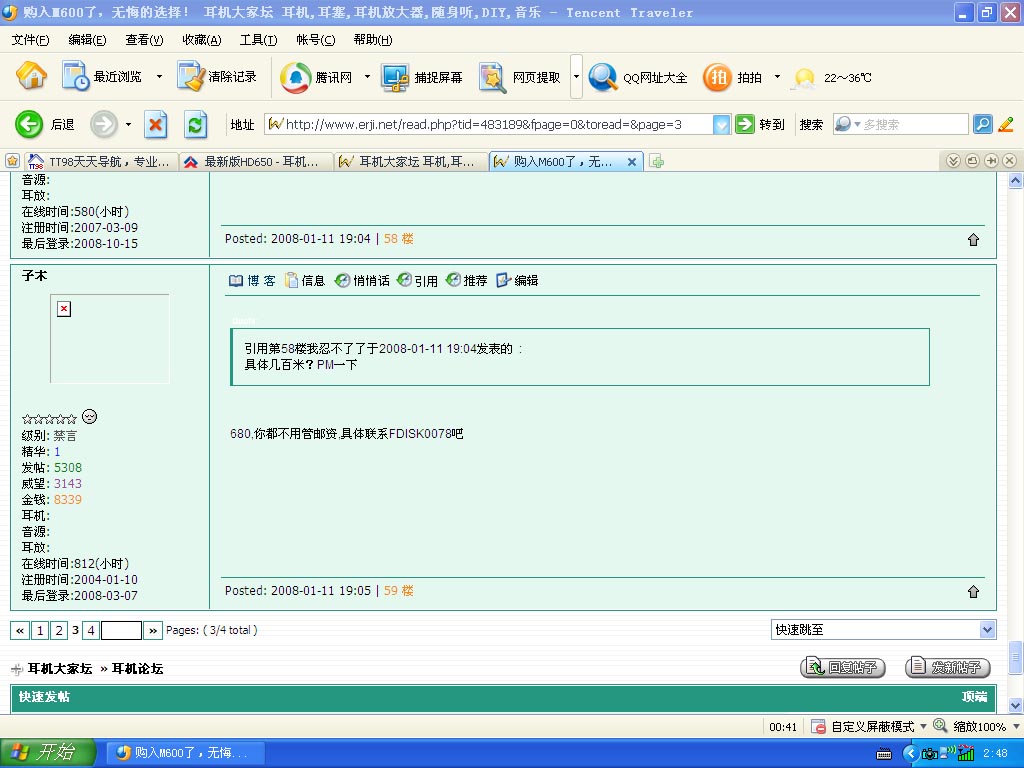Open a new tab with plus icon
This screenshot has height=768, width=1024.
657,161
